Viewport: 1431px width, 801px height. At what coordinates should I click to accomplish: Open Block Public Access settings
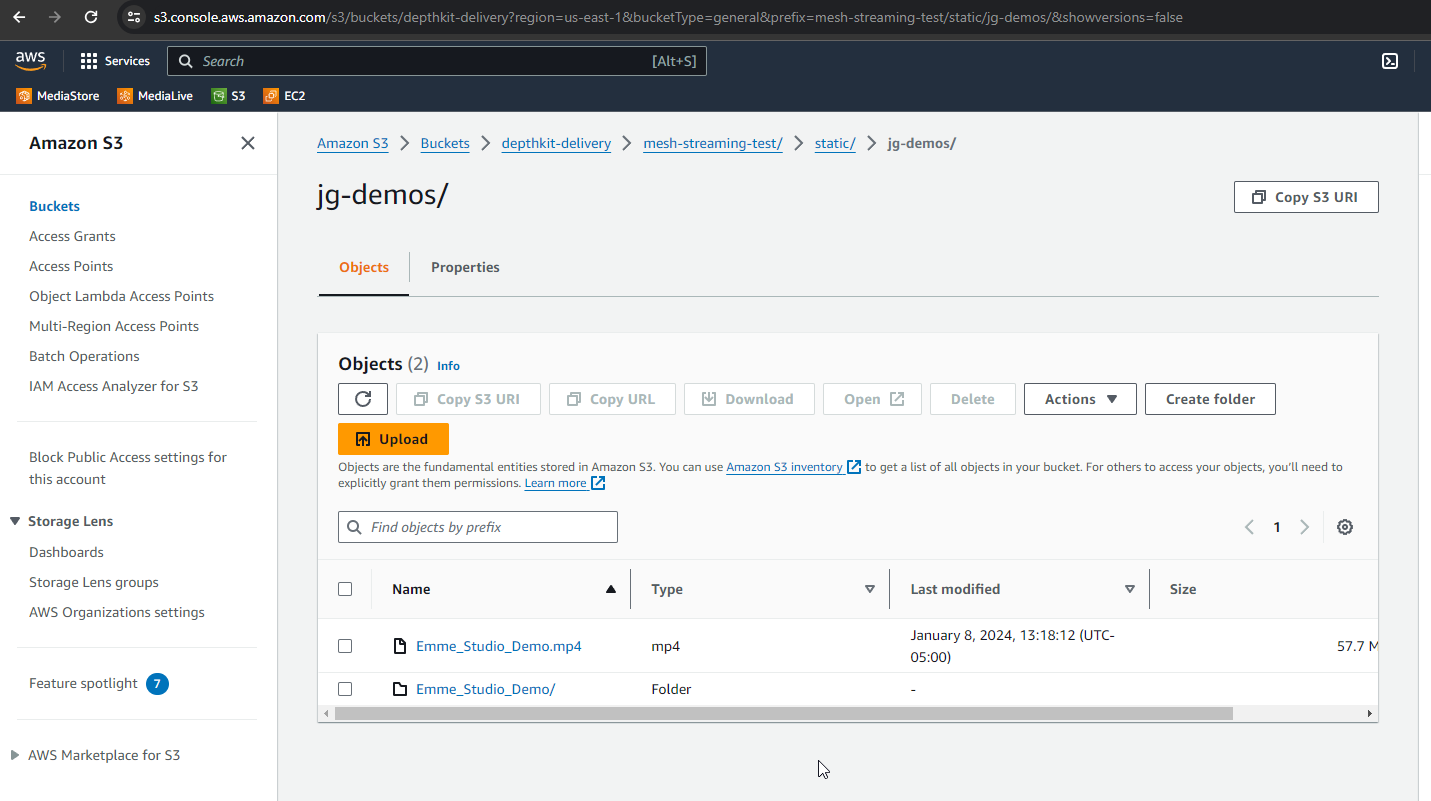click(128, 468)
